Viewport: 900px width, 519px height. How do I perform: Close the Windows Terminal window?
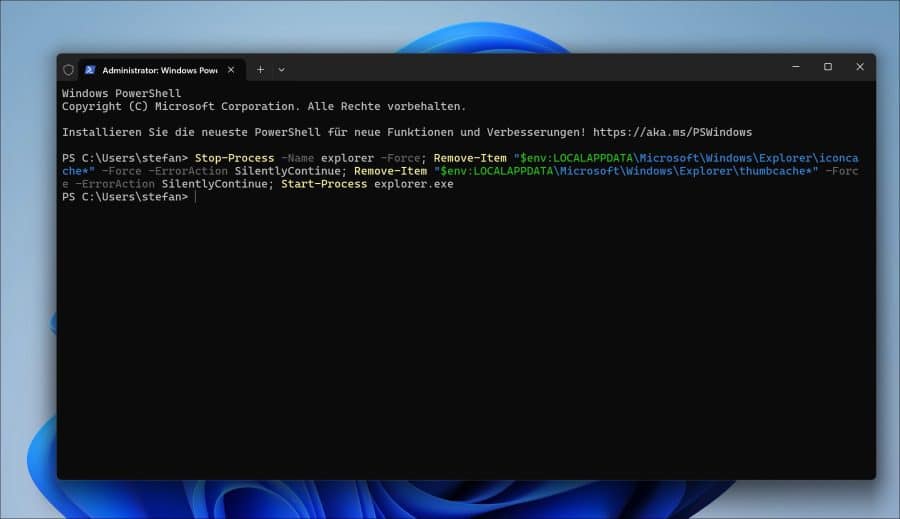pos(860,67)
